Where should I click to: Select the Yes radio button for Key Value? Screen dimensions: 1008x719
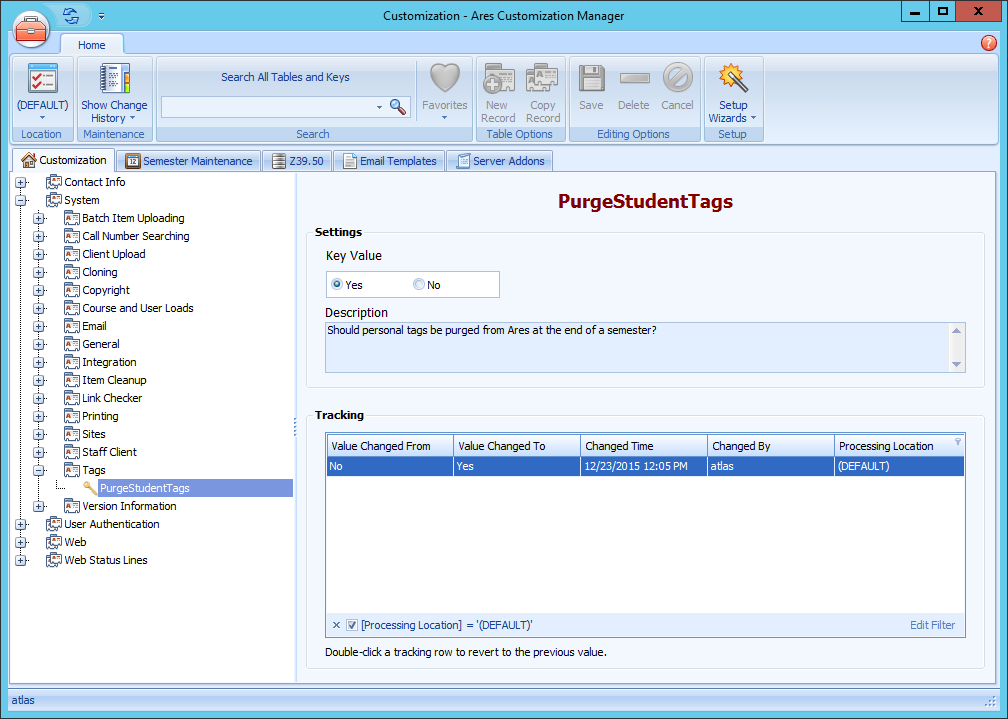pos(336,284)
